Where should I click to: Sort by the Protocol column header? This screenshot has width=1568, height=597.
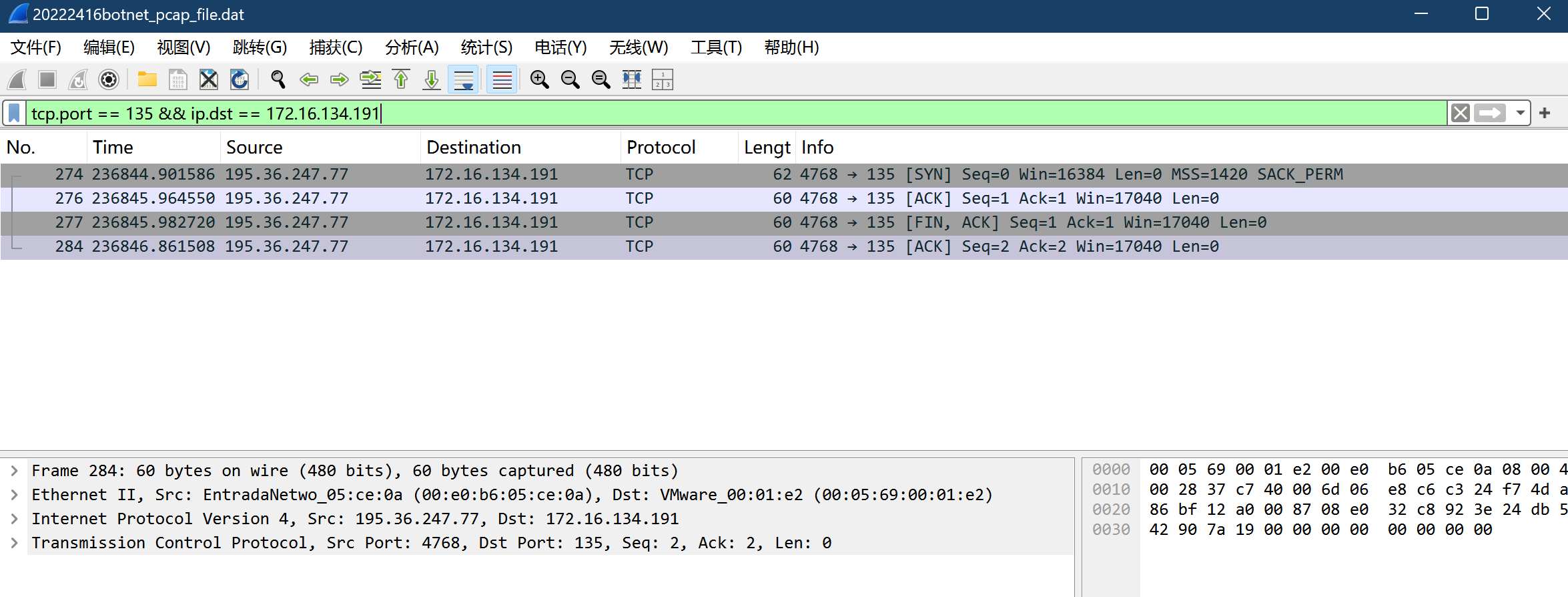[x=679, y=147]
